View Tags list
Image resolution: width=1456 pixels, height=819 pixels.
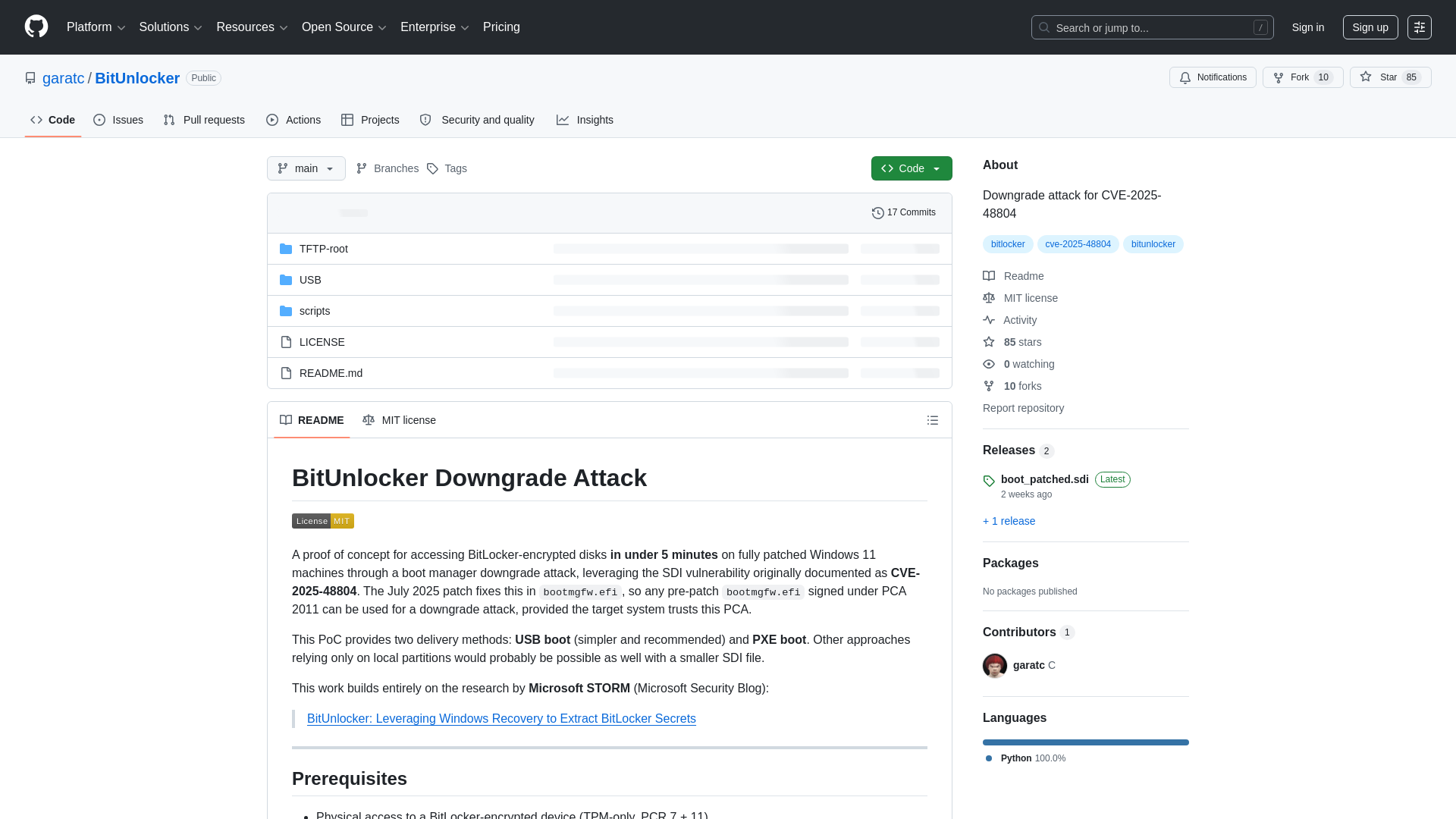(x=447, y=168)
